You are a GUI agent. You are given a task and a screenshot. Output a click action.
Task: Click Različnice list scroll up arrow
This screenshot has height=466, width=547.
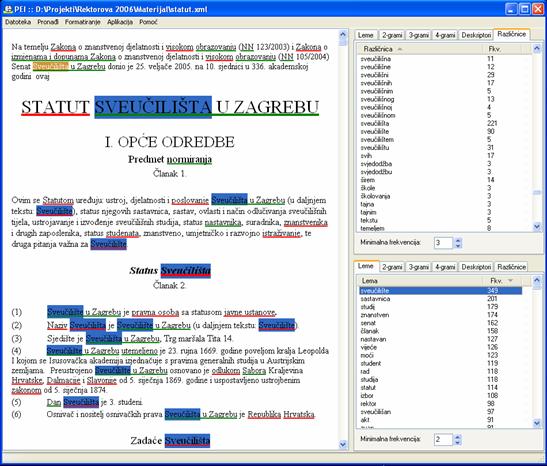(x=537, y=48)
